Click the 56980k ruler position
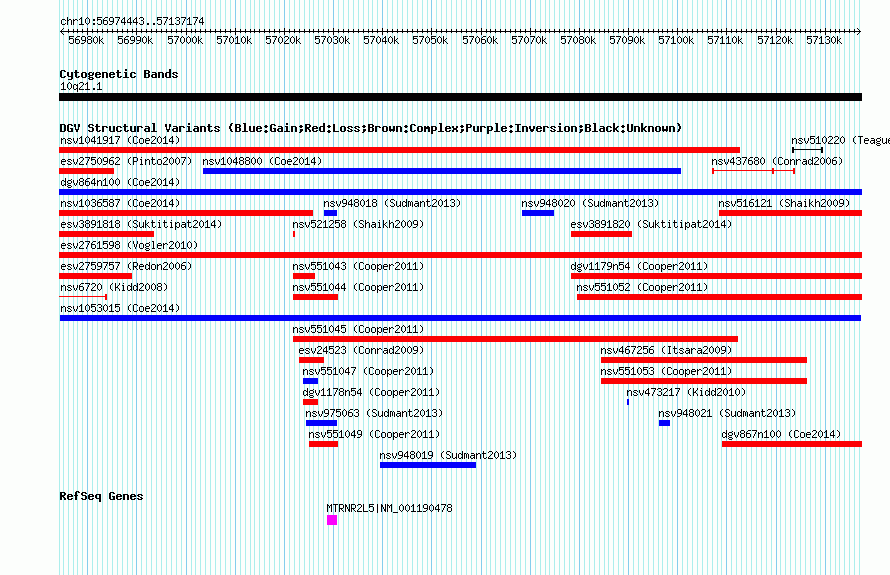 [86, 41]
